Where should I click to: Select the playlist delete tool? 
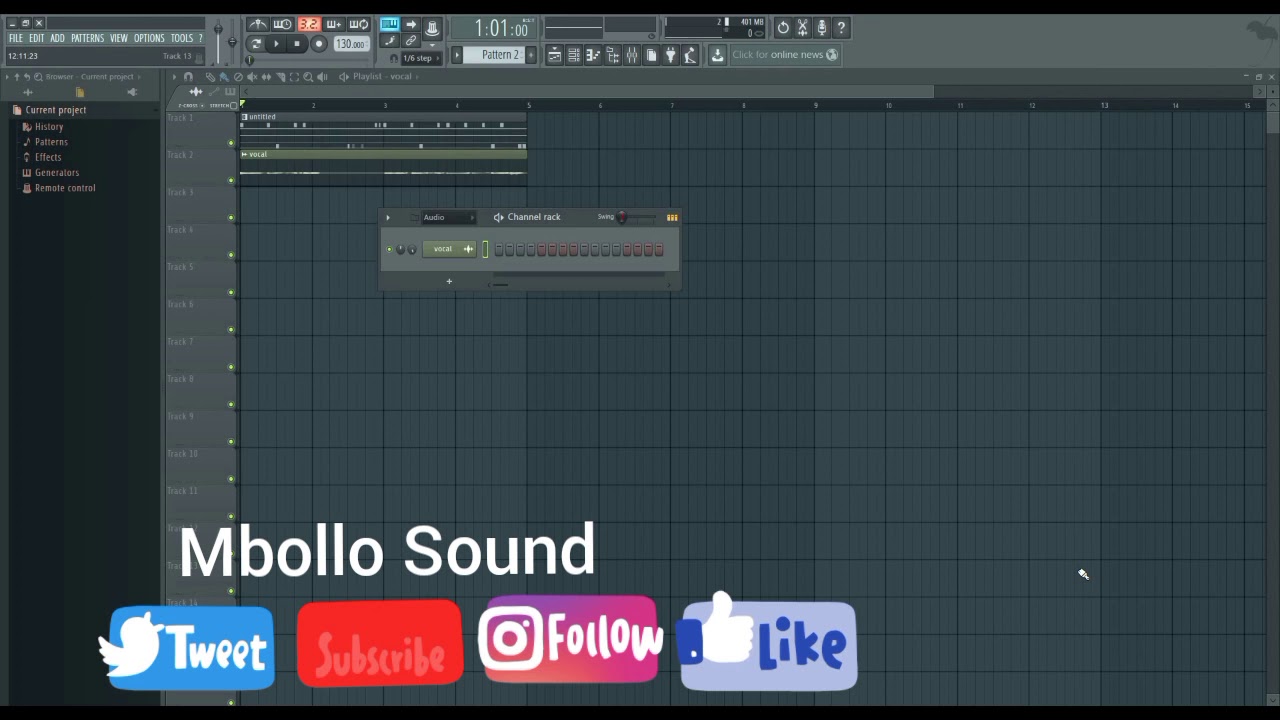pyautogui.click(x=238, y=77)
